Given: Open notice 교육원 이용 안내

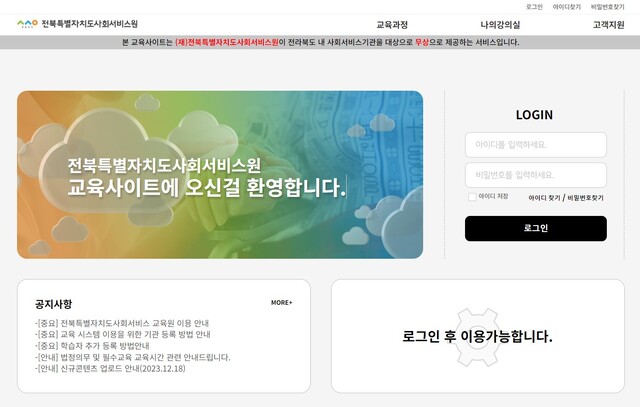Looking at the screenshot, I should [122, 323].
